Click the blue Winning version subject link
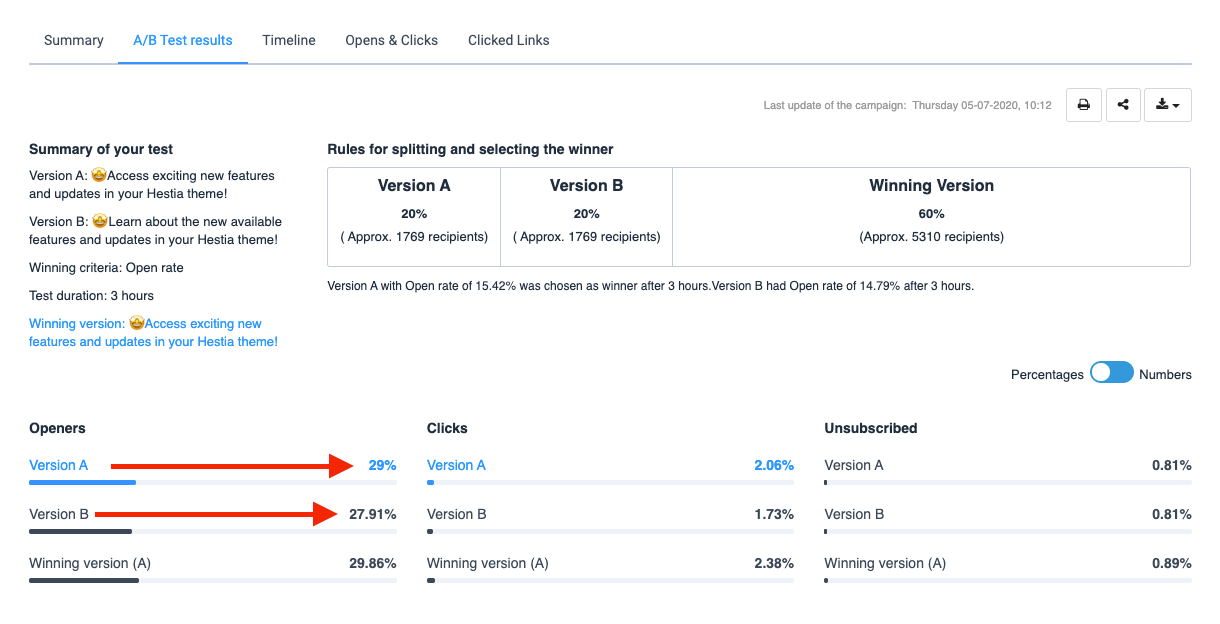 (153, 333)
